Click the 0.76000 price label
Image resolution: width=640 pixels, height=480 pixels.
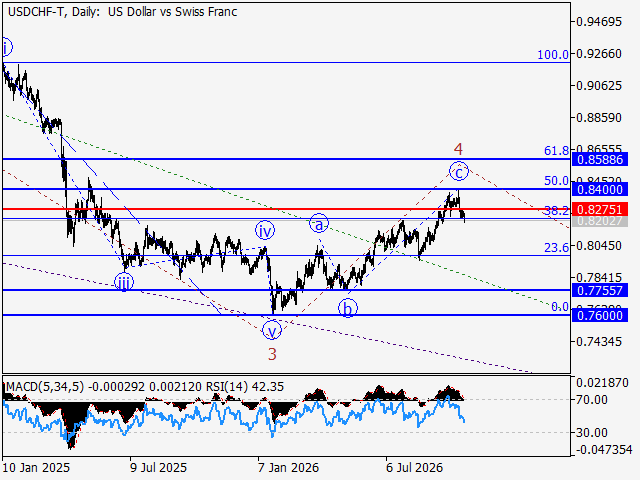[x=600, y=315]
